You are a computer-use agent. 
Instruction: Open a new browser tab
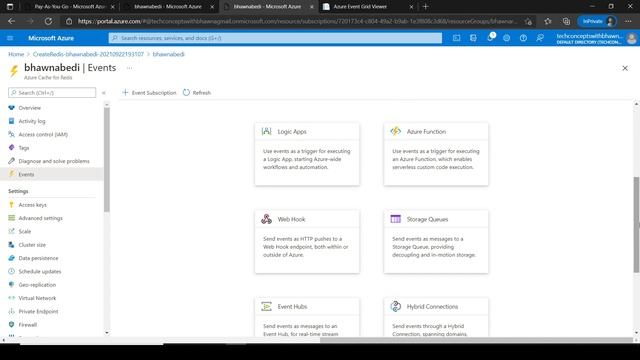click(425, 7)
